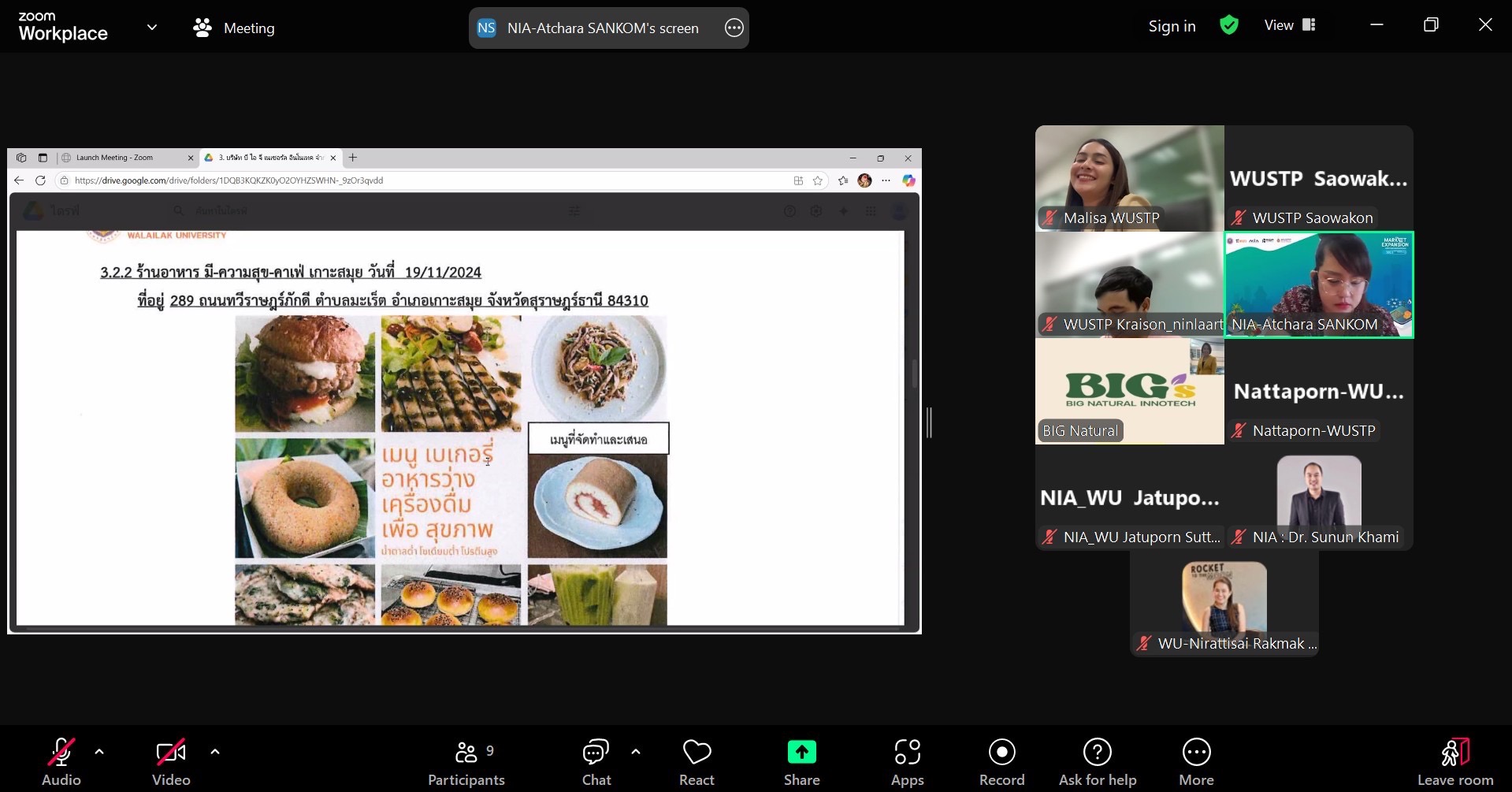Start recording with the Record button

(x=1001, y=762)
